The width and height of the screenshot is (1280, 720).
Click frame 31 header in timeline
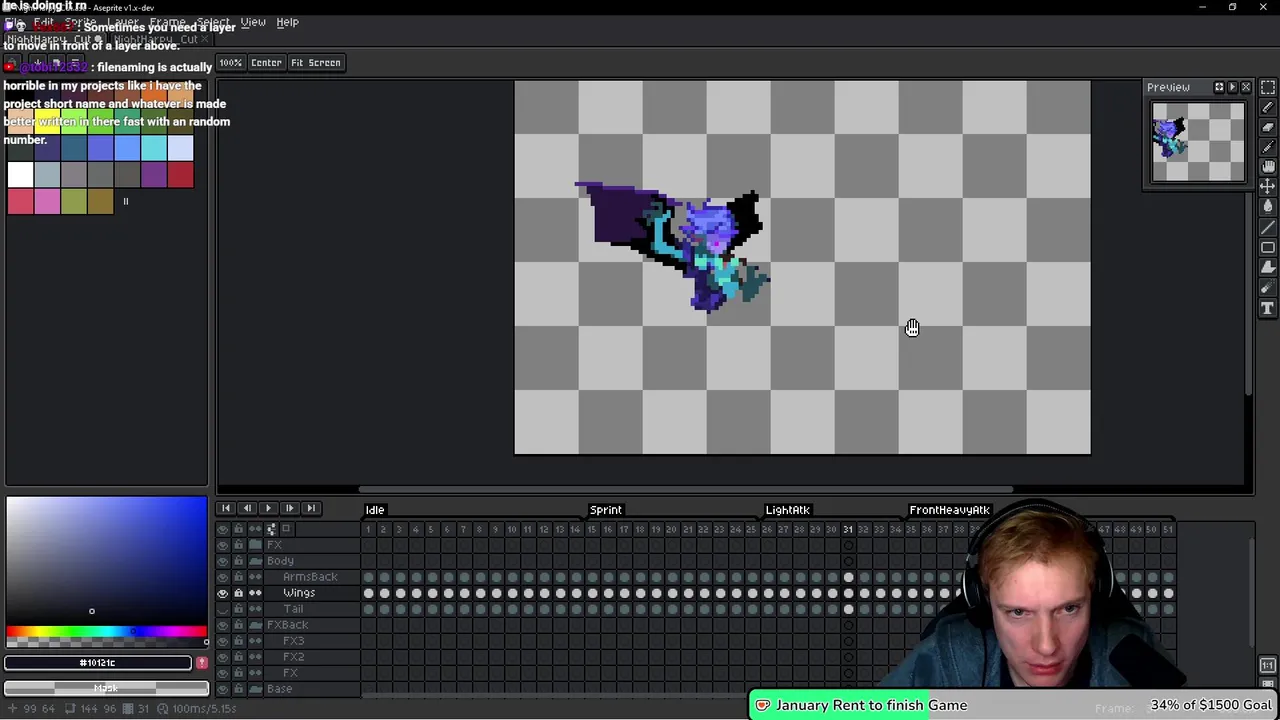[x=848, y=529]
